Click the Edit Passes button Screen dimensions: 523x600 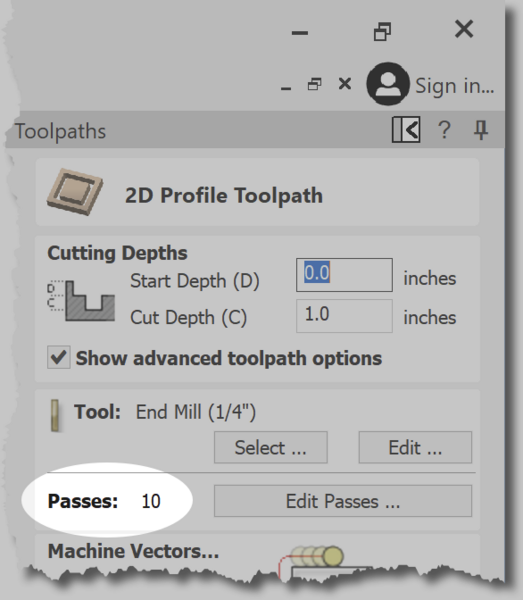(343, 501)
